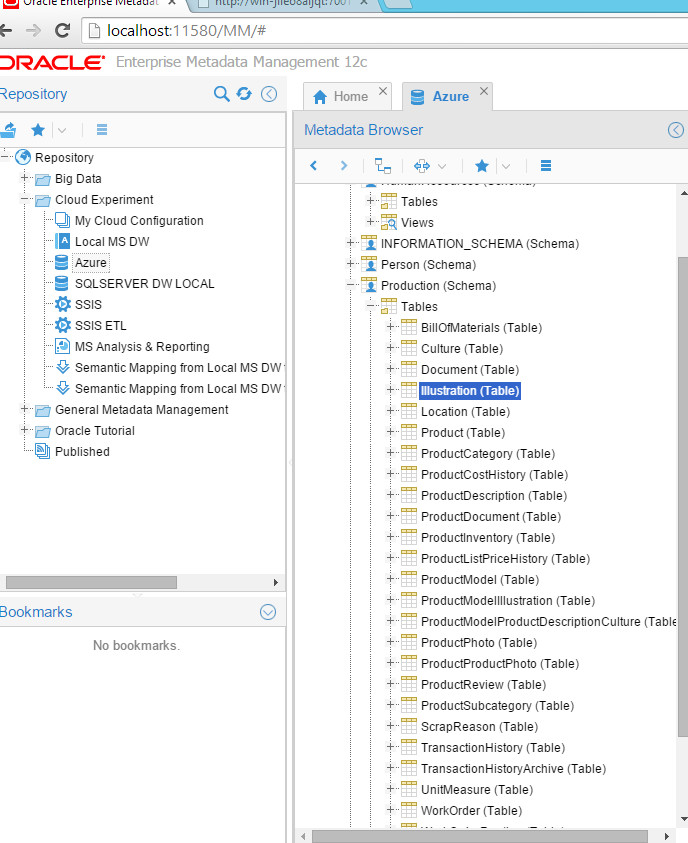Select ProductModel (Table)
Screen dimensions: 688x843
pyautogui.click(x=480, y=580)
